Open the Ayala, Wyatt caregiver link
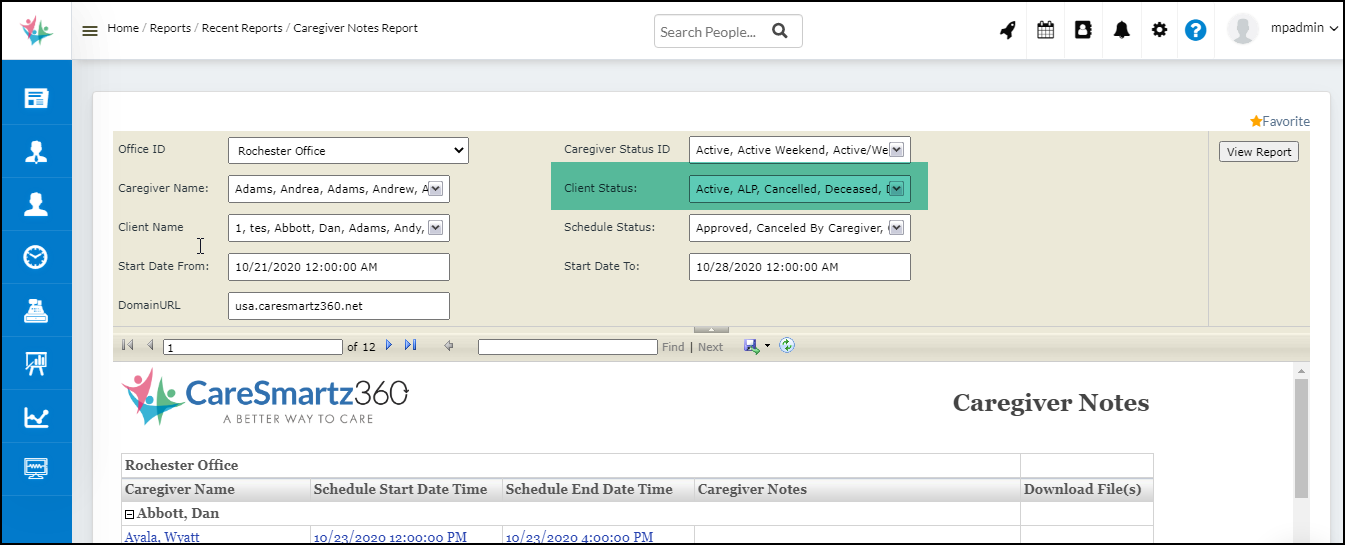The width and height of the screenshot is (1345, 545). [x=162, y=537]
